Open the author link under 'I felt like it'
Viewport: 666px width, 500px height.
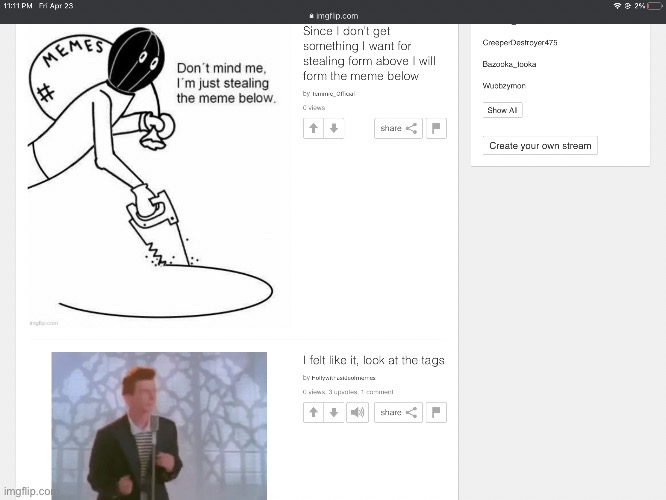click(x=343, y=378)
